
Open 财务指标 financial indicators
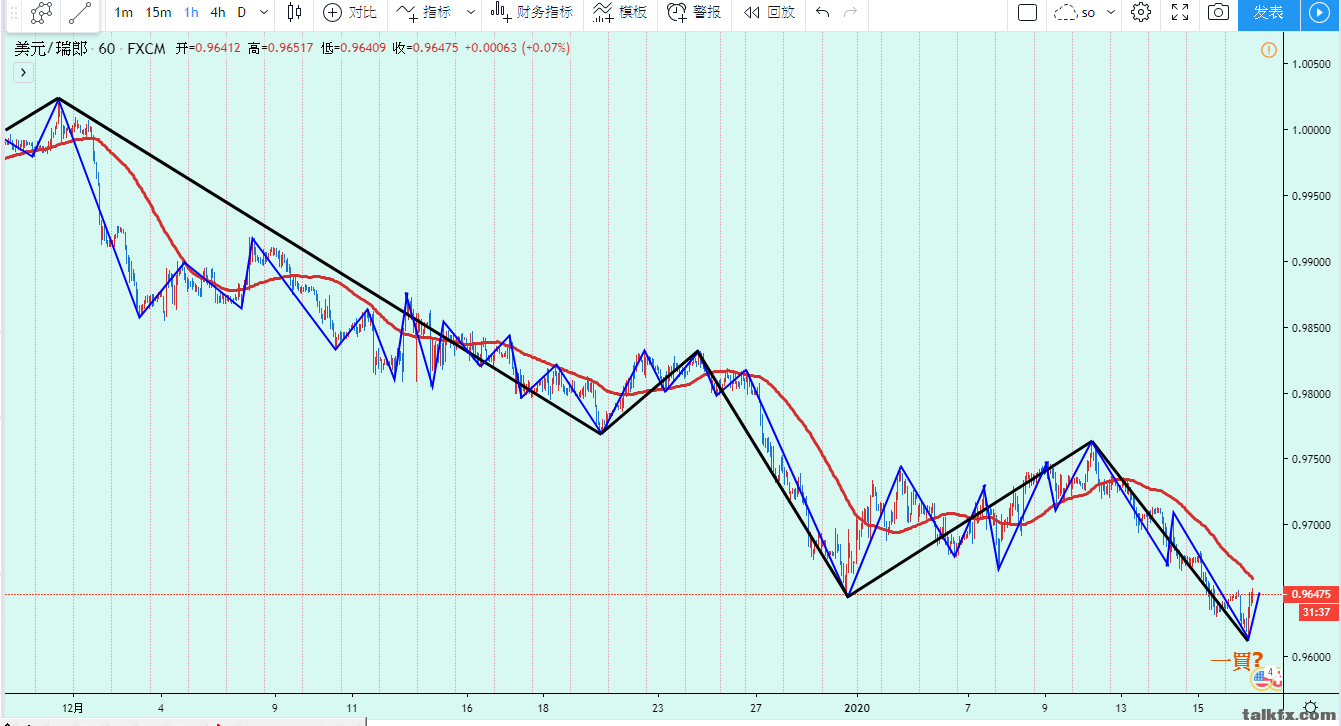coord(532,12)
